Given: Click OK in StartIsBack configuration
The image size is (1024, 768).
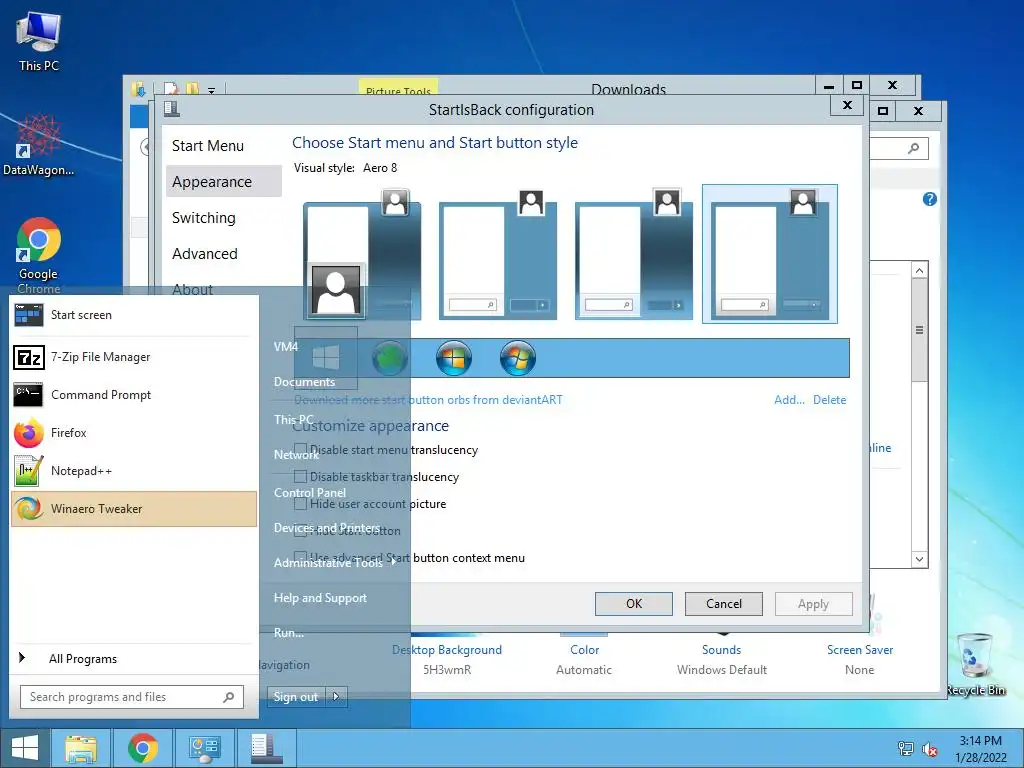Looking at the screenshot, I should coord(633,603).
